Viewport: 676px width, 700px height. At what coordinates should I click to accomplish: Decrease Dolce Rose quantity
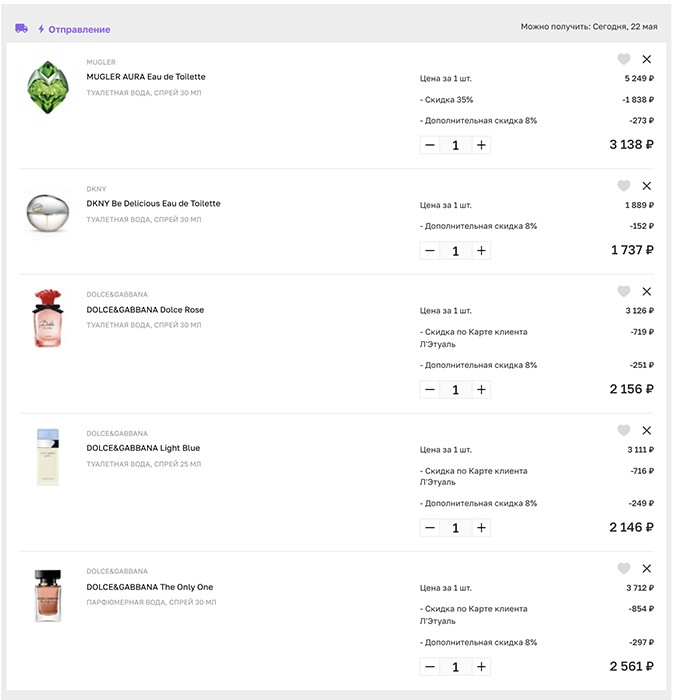430,390
